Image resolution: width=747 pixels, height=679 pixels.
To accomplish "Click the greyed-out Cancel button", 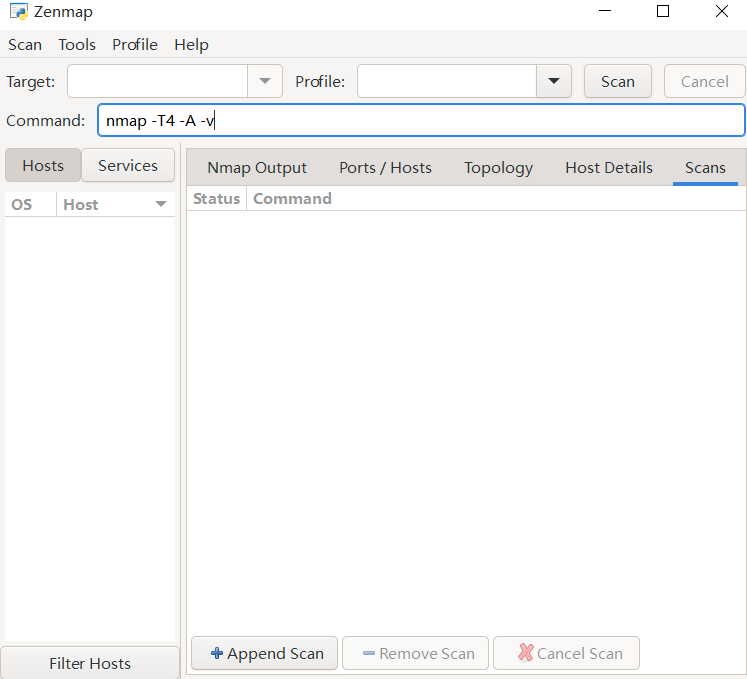I will click(x=704, y=81).
